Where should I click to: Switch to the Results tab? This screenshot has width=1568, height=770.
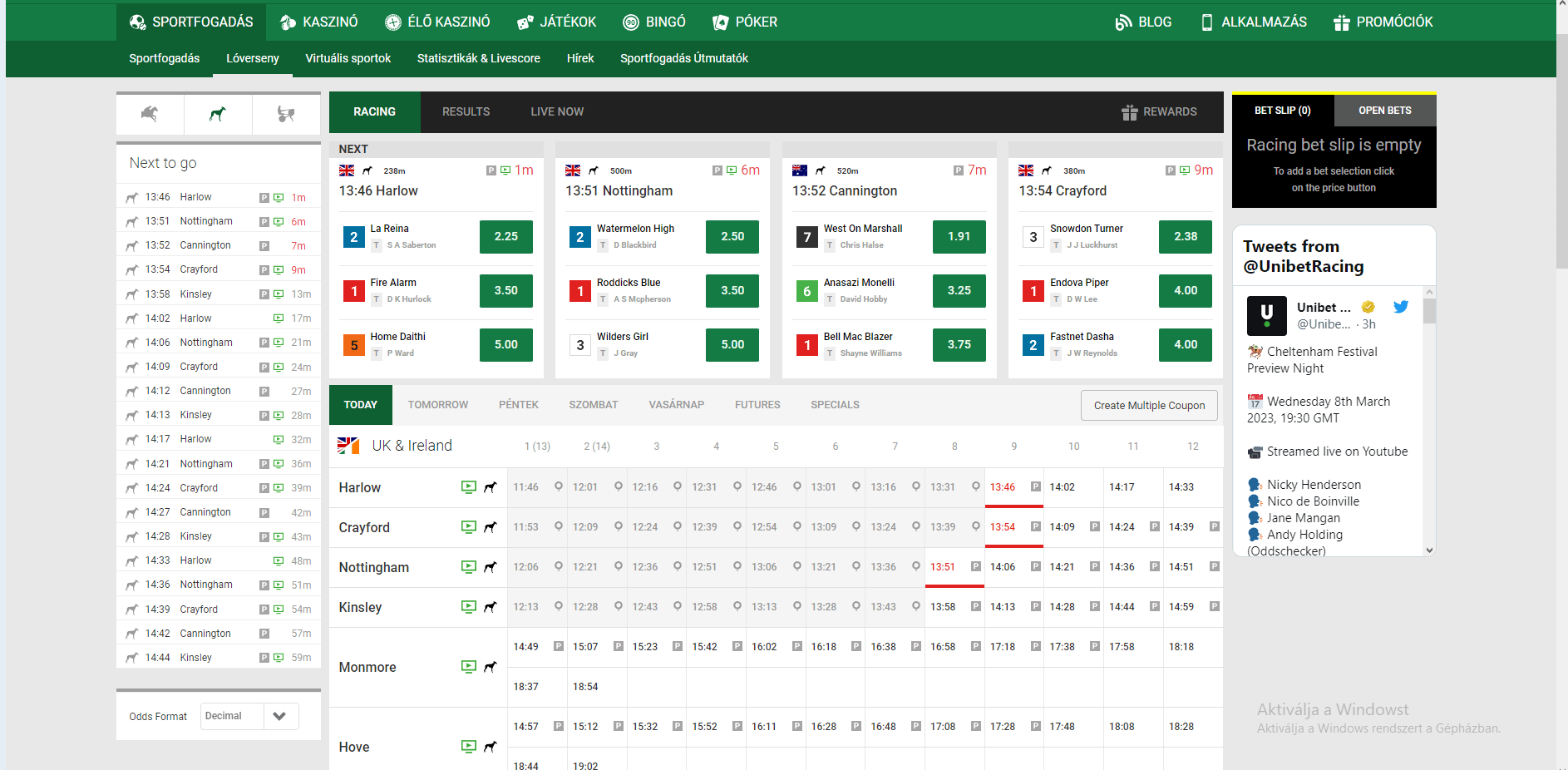[x=466, y=111]
